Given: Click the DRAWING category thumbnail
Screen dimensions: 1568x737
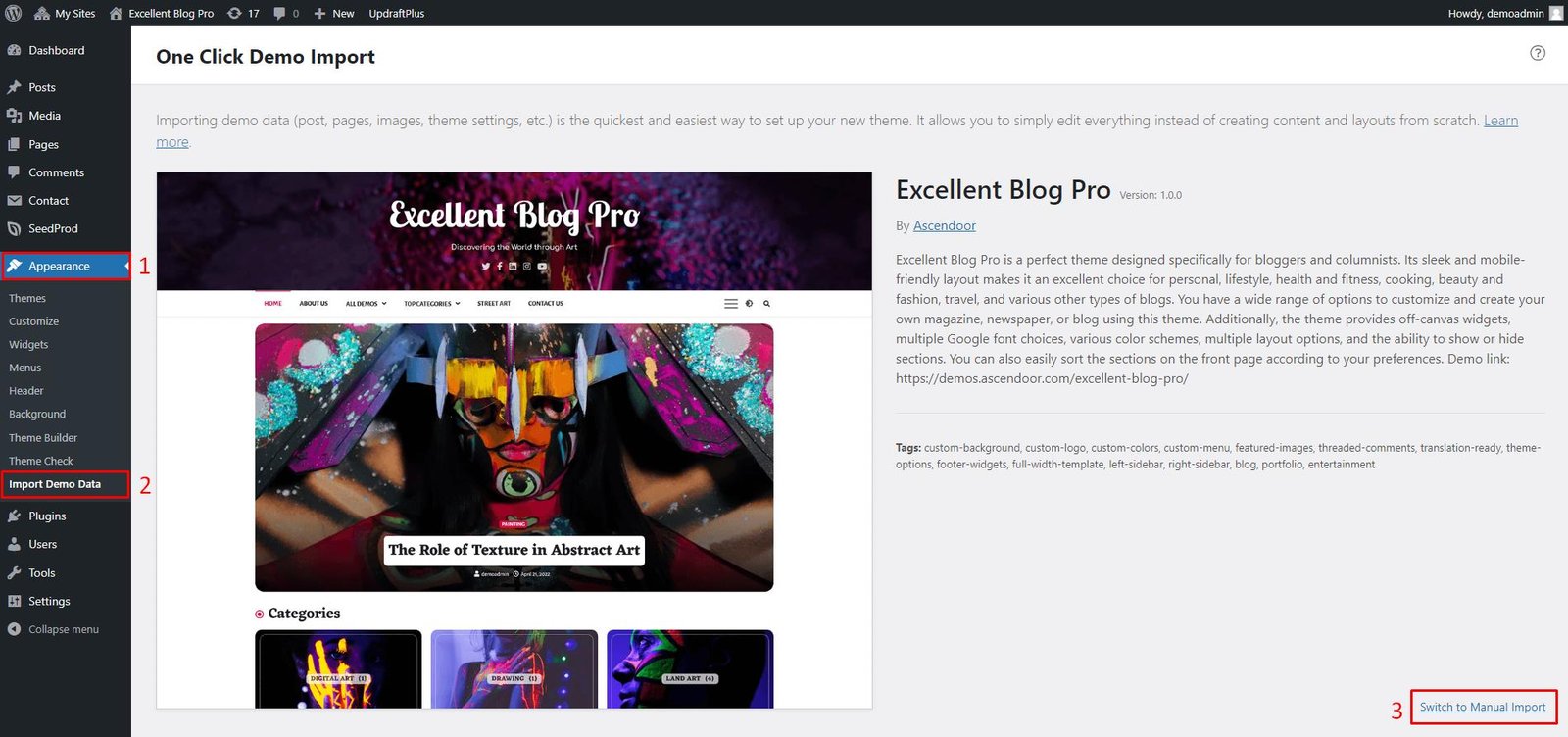Looking at the screenshot, I should (514, 669).
